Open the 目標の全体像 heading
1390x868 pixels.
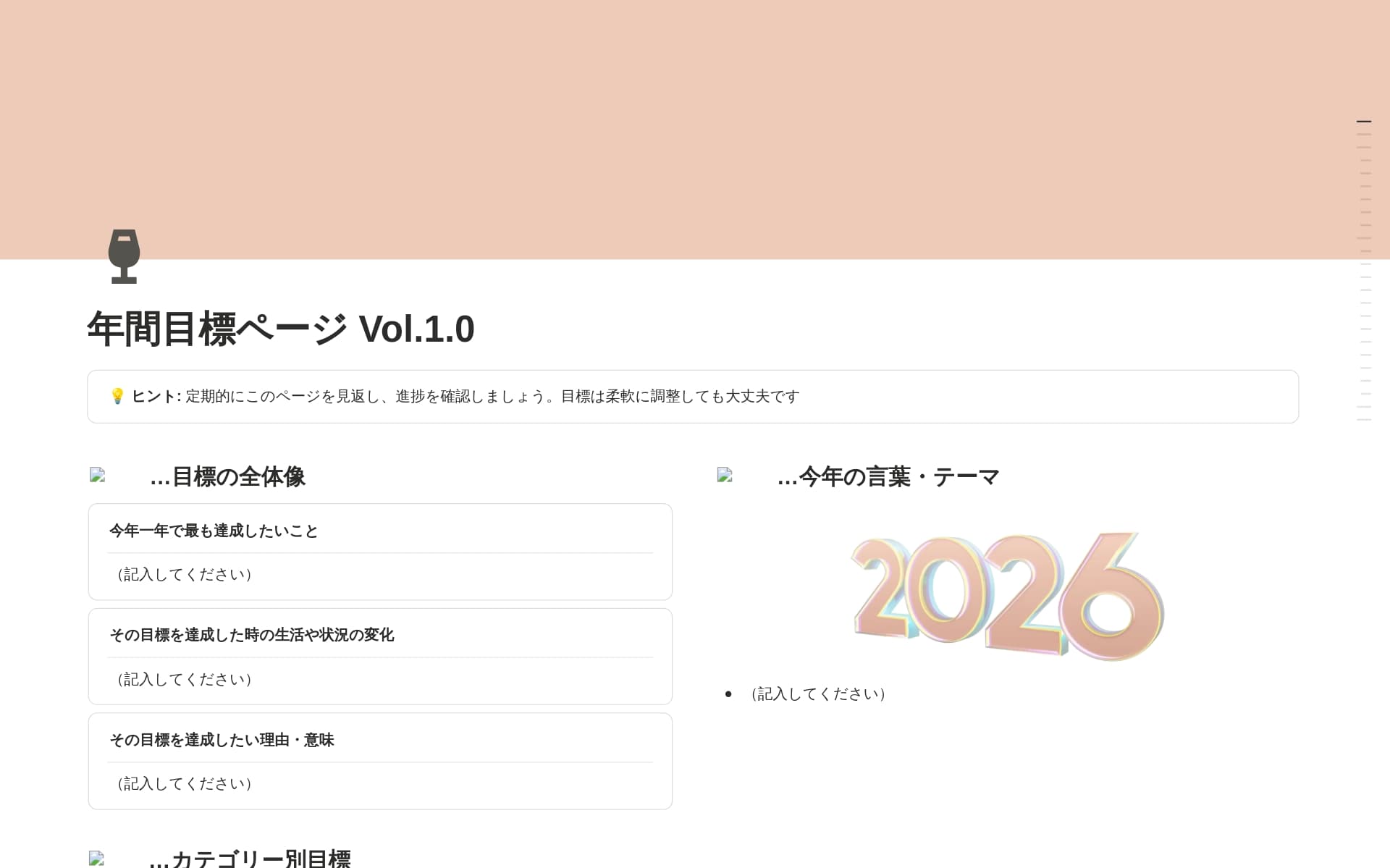tap(227, 476)
